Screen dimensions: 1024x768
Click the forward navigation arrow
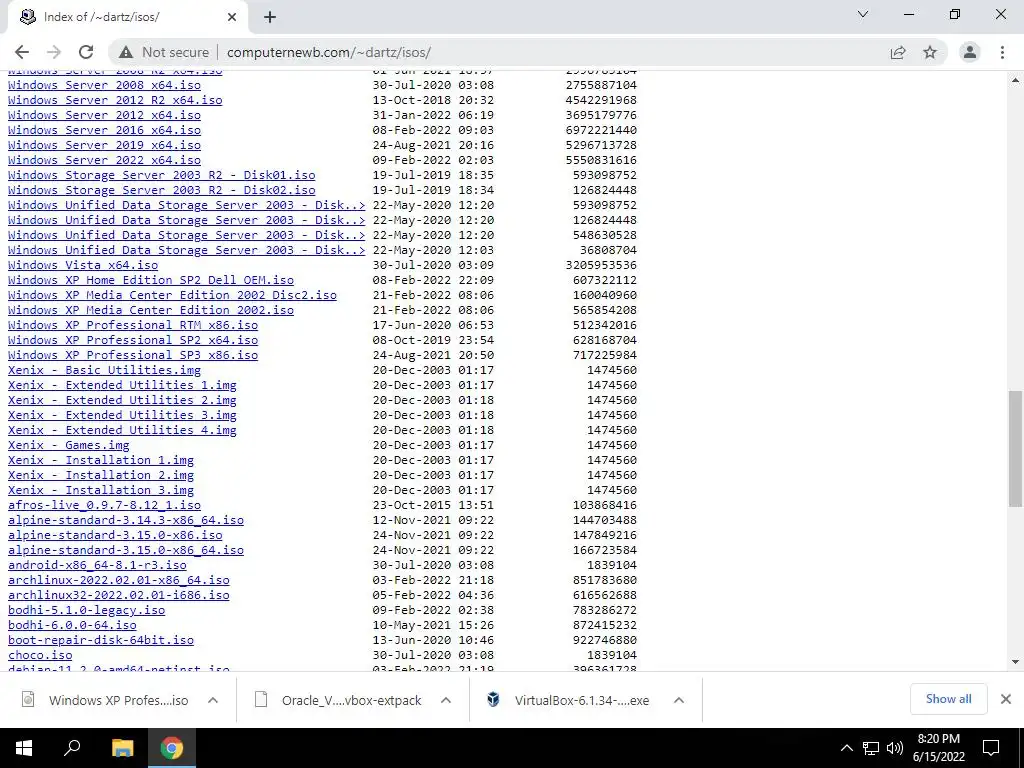pyautogui.click(x=54, y=52)
